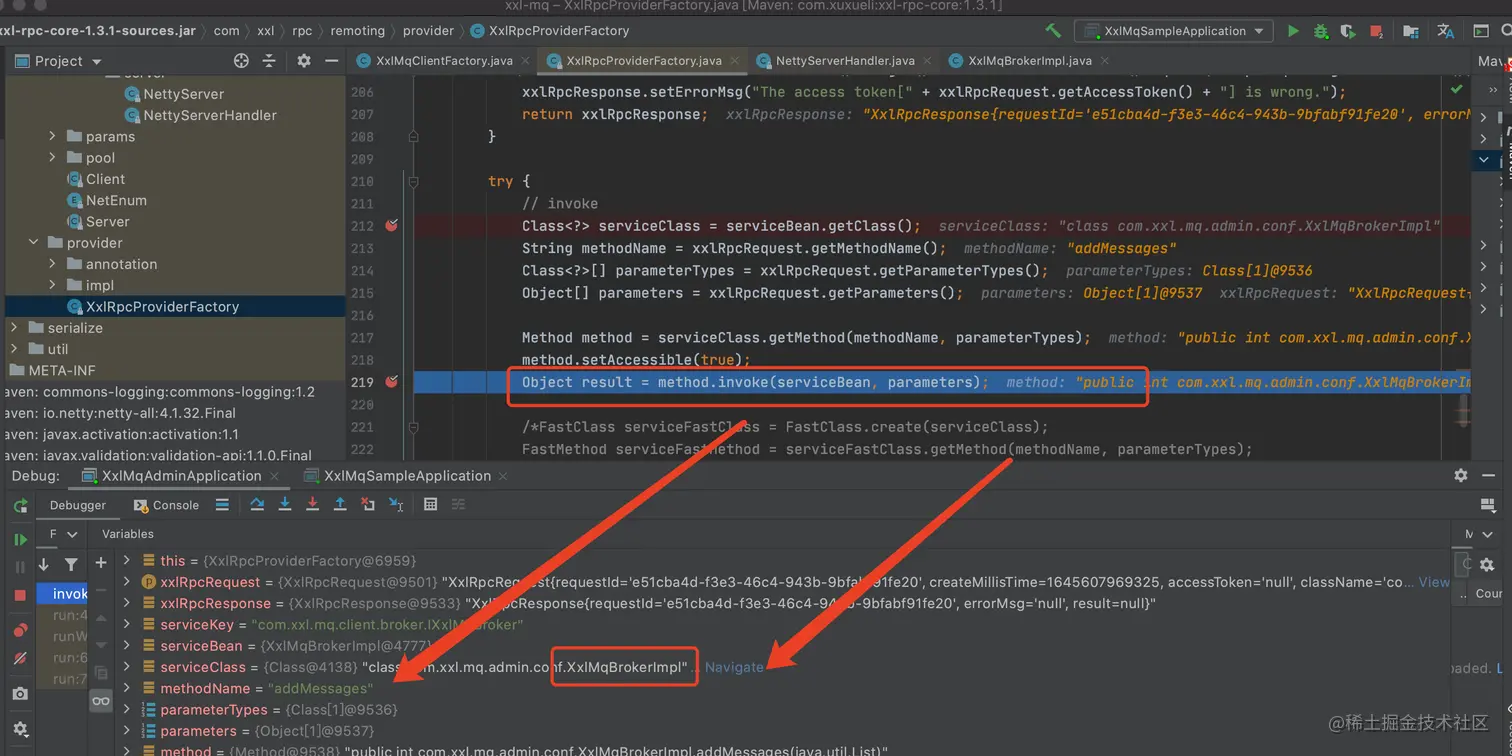Expand the params folder
The width and height of the screenshot is (1512, 756).
pos(53,137)
